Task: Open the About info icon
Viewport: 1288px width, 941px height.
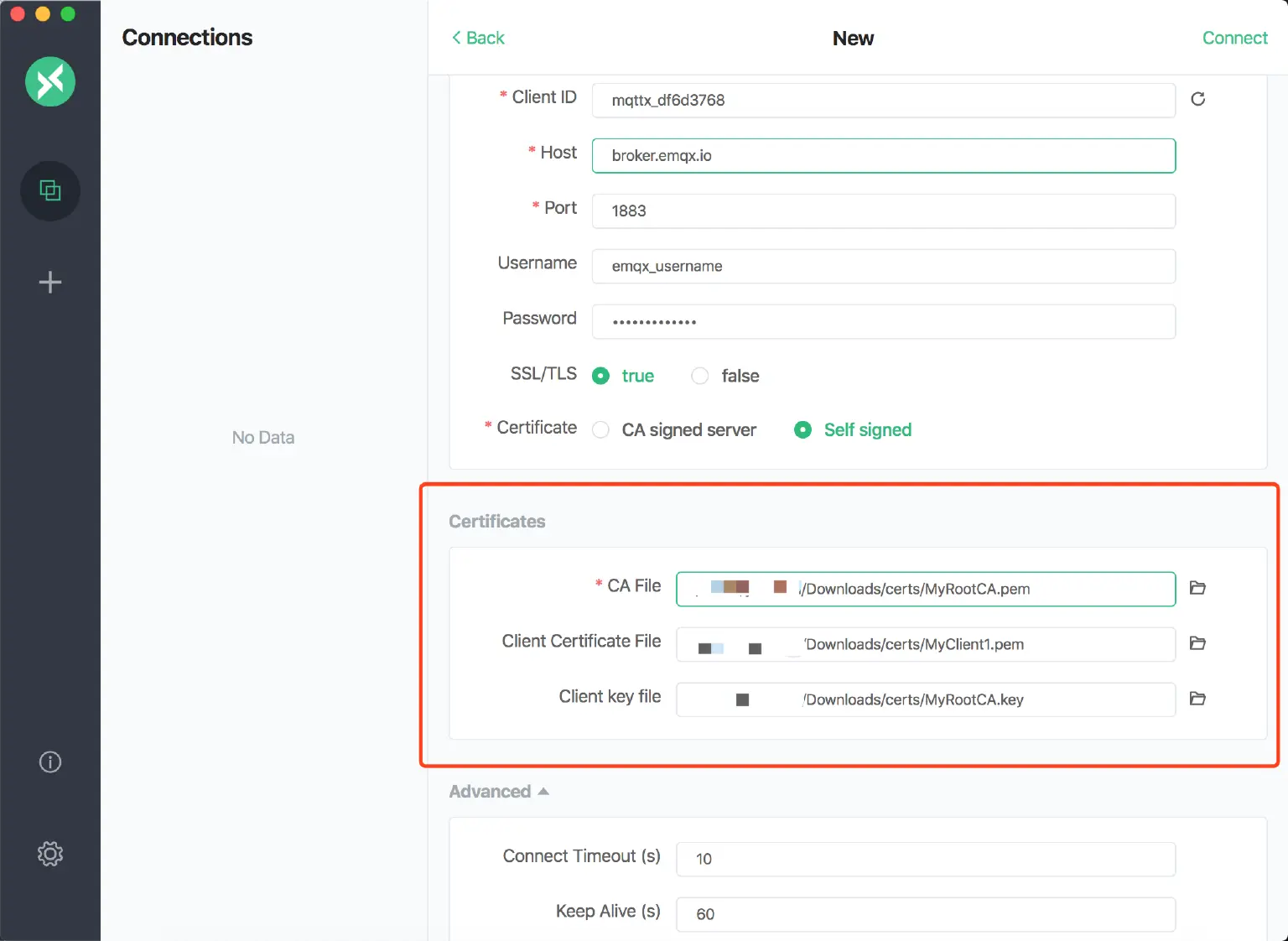Action: pyautogui.click(x=50, y=762)
